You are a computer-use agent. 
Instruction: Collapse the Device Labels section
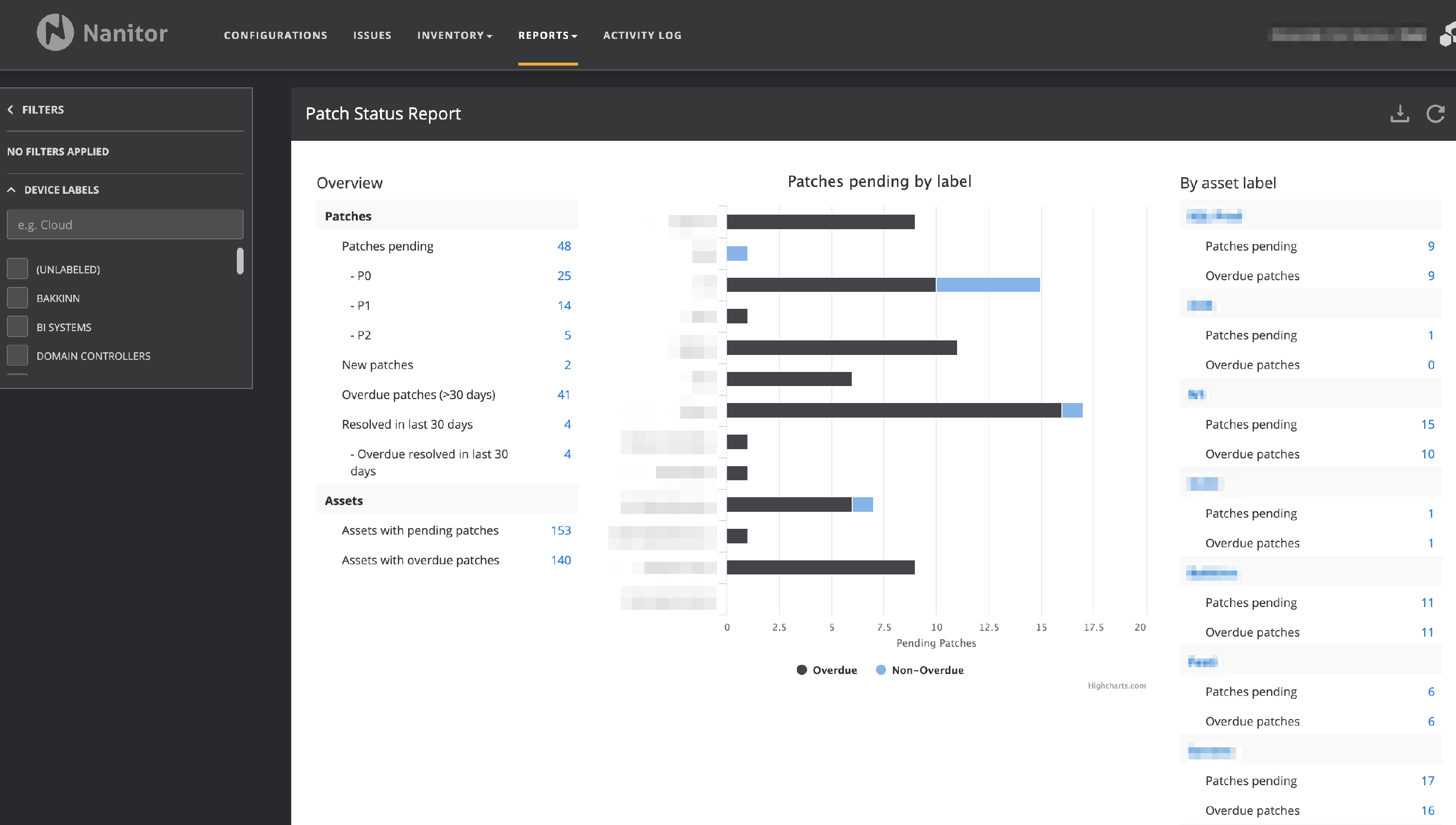[11, 190]
